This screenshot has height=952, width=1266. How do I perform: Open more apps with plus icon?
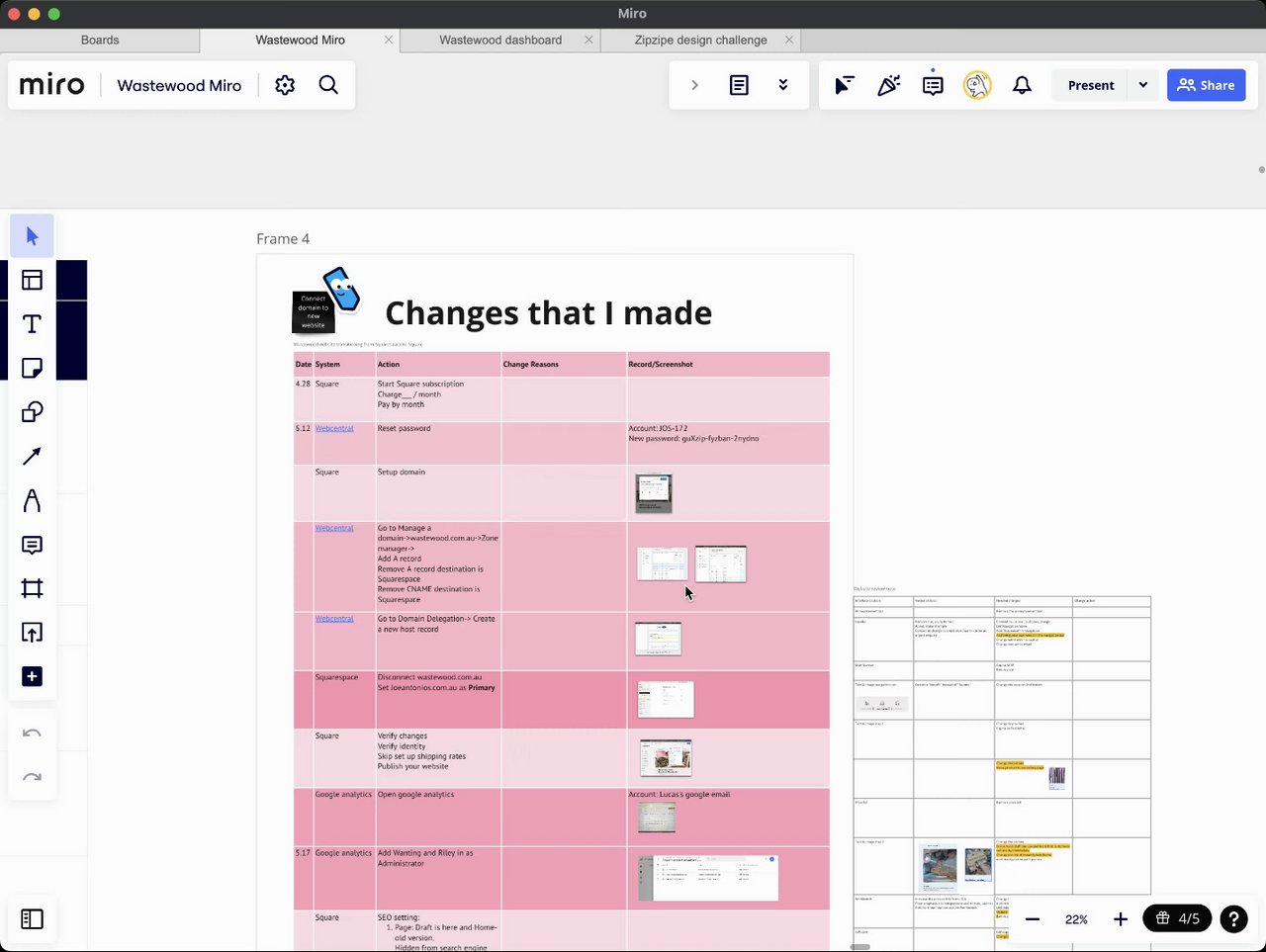click(32, 676)
